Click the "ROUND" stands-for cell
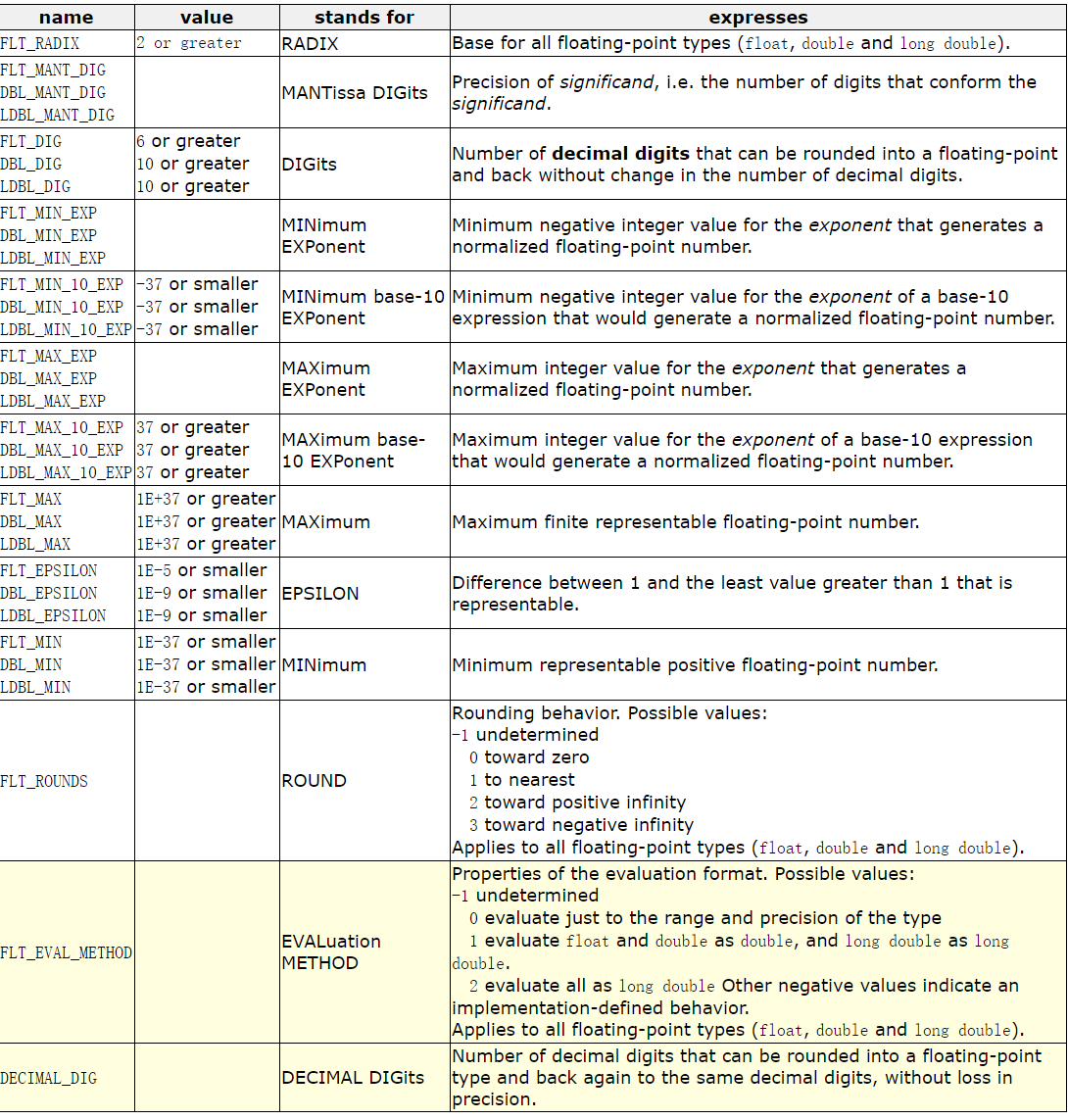This screenshot has height=1120, width=1068. pyautogui.click(x=314, y=781)
